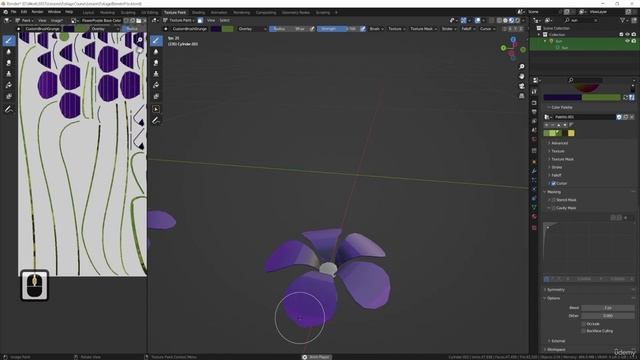This screenshot has height=360, width=640.
Task: Toggle the Backface Culling checkbox
Action: pos(583,331)
